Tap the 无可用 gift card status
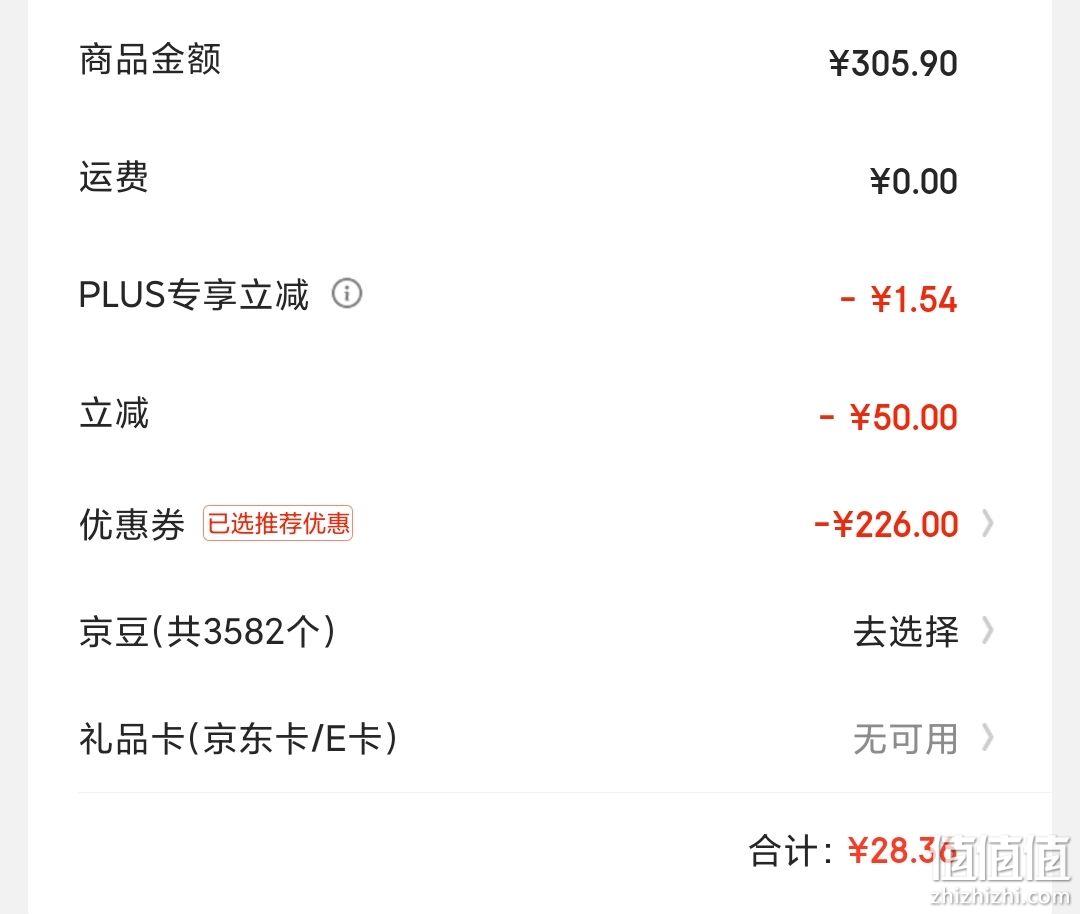 (x=906, y=739)
